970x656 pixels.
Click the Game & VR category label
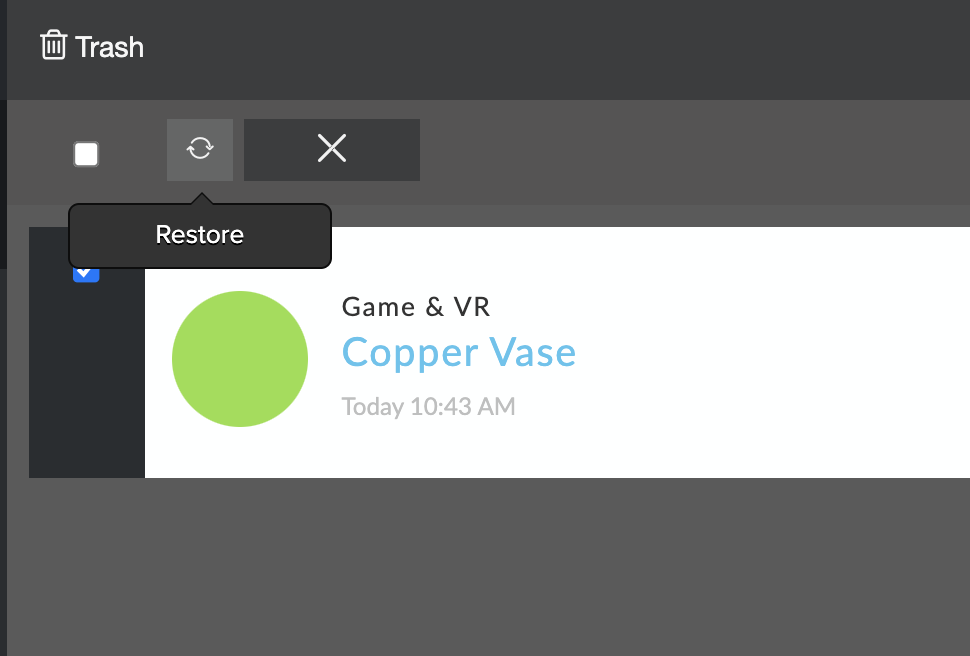pyautogui.click(x=416, y=307)
